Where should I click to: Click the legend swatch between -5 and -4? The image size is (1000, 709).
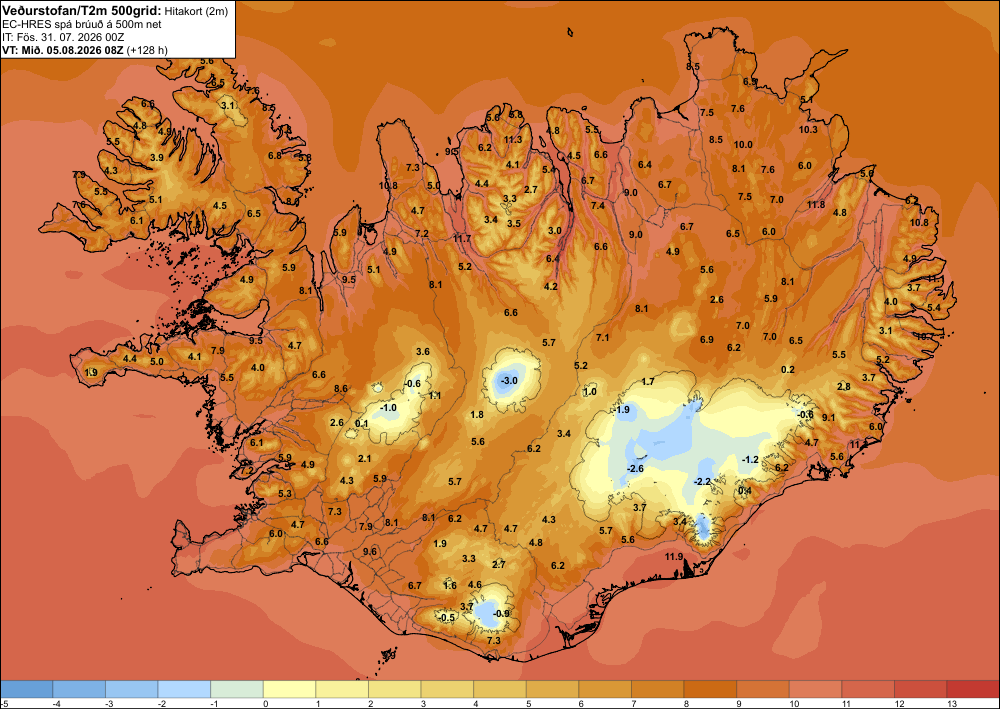pos(26,689)
